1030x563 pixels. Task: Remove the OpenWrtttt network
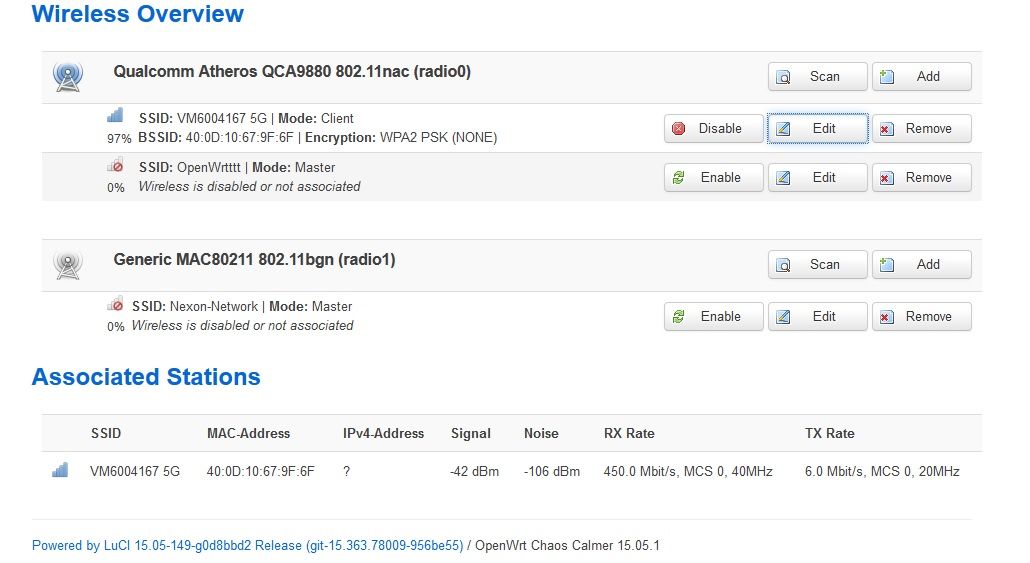[x=921, y=178]
